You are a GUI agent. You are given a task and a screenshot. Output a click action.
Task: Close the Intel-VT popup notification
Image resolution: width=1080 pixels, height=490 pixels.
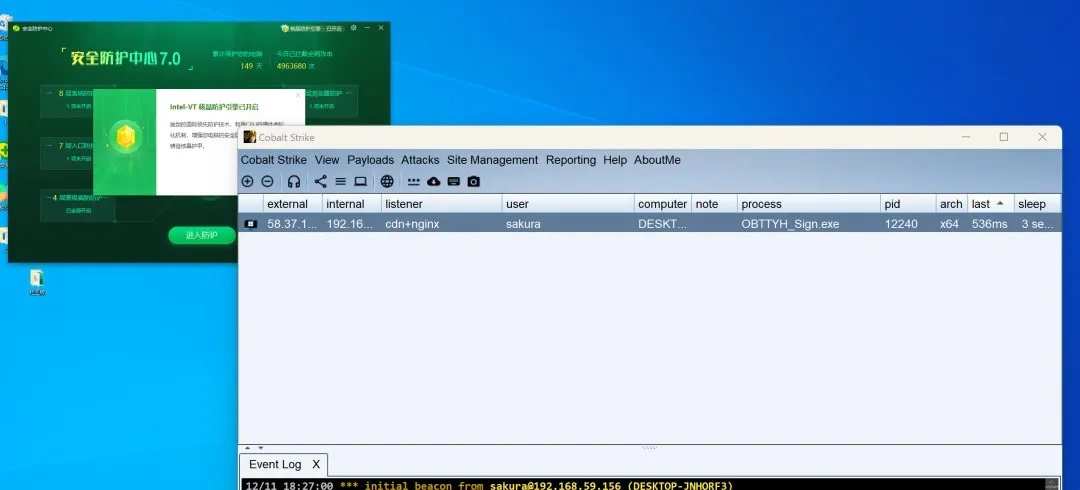[x=298, y=95]
